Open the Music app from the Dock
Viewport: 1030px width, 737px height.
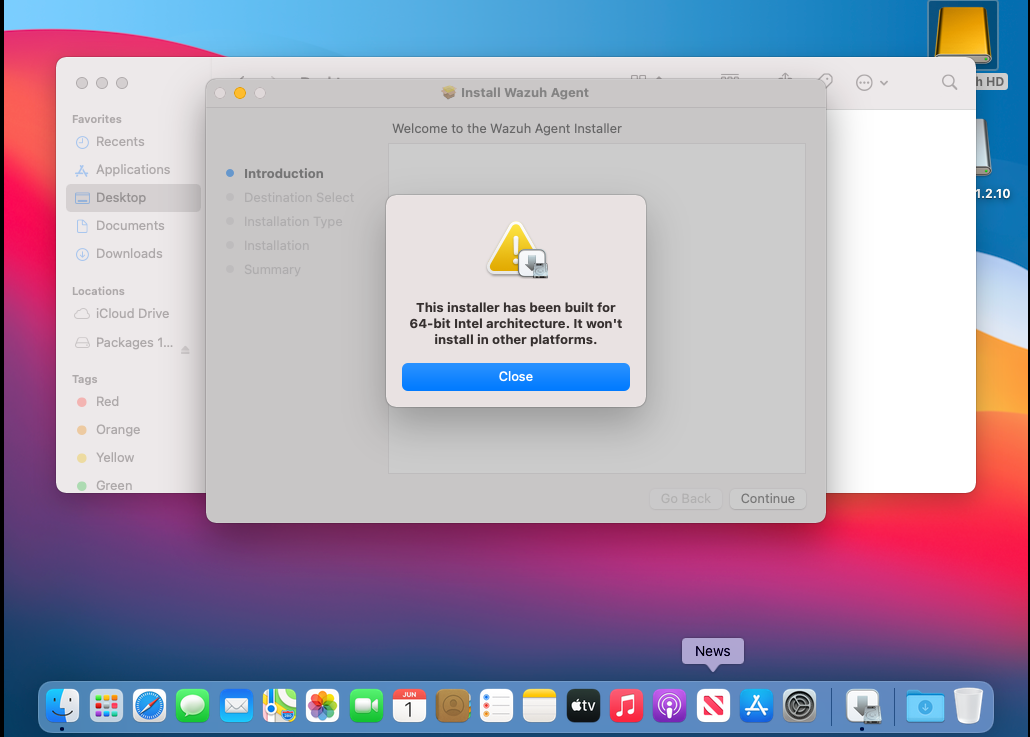[x=626, y=706]
